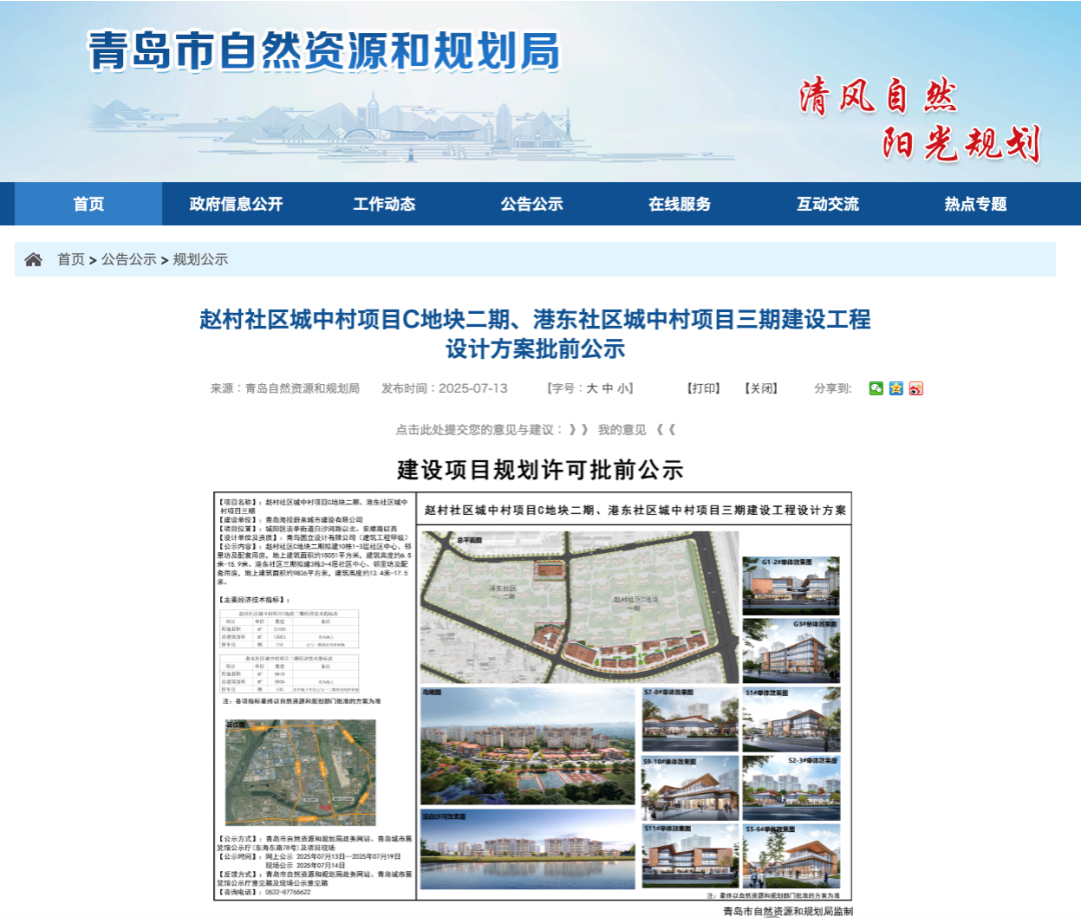Screen dimensions: 1081x918
Task: Click the home icon in the breadcrumb
Action: pos(35,259)
